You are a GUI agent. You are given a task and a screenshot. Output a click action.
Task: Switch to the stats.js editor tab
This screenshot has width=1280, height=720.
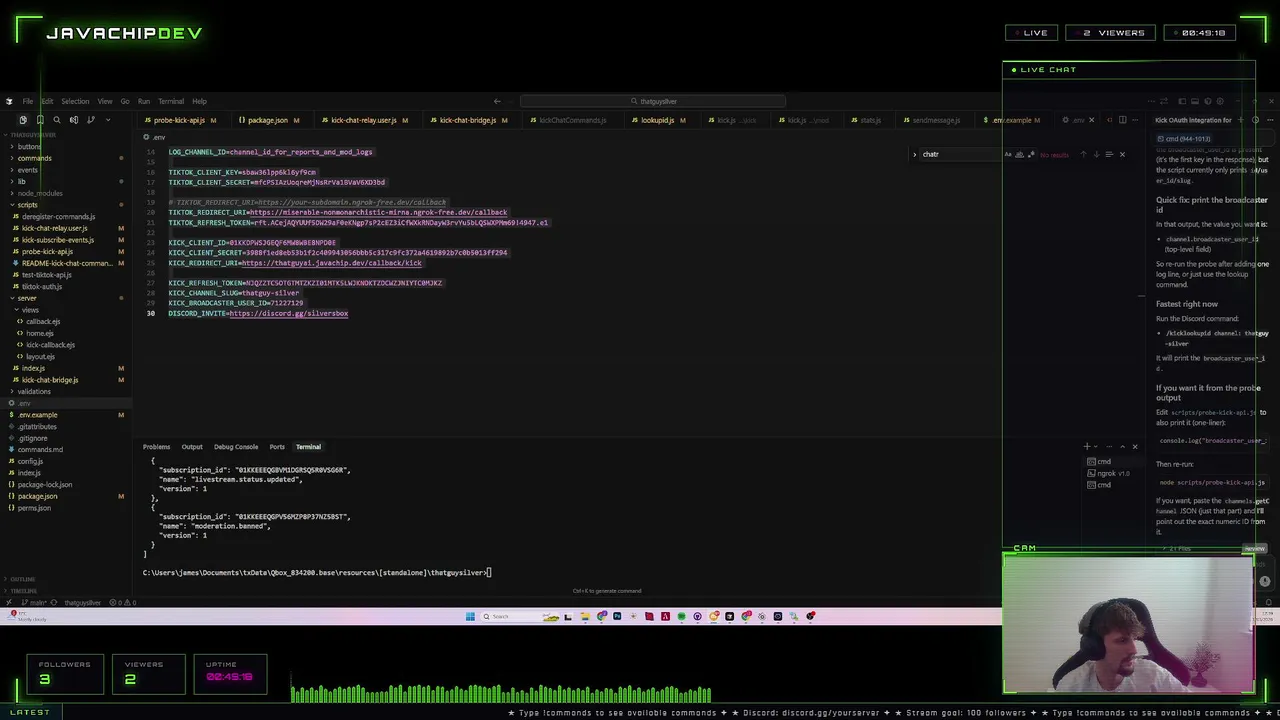871,120
